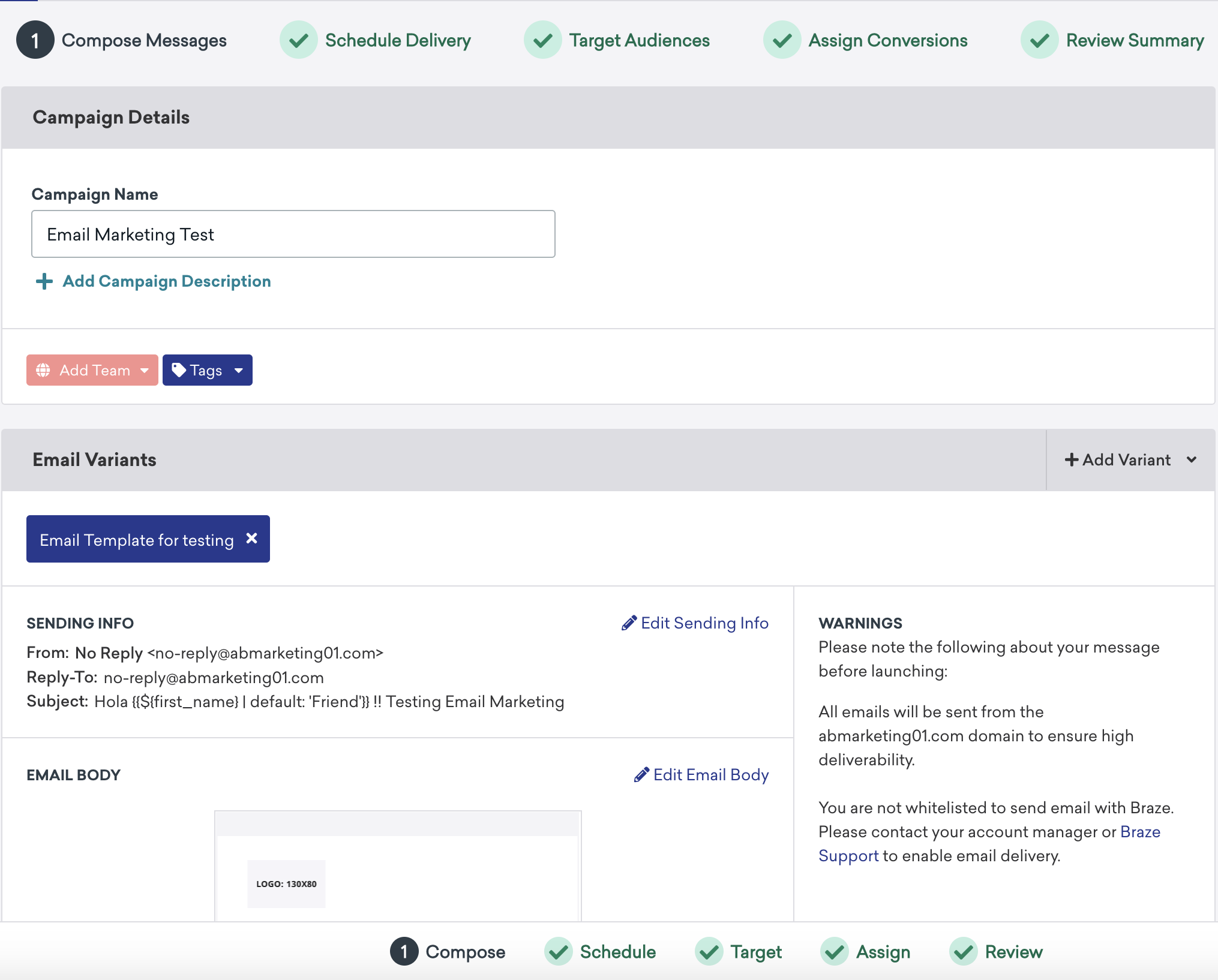Image resolution: width=1218 pixels, height=980 pixels.
Task: Expand the Tags dropdown arrow
Action: tap(239, 371)
